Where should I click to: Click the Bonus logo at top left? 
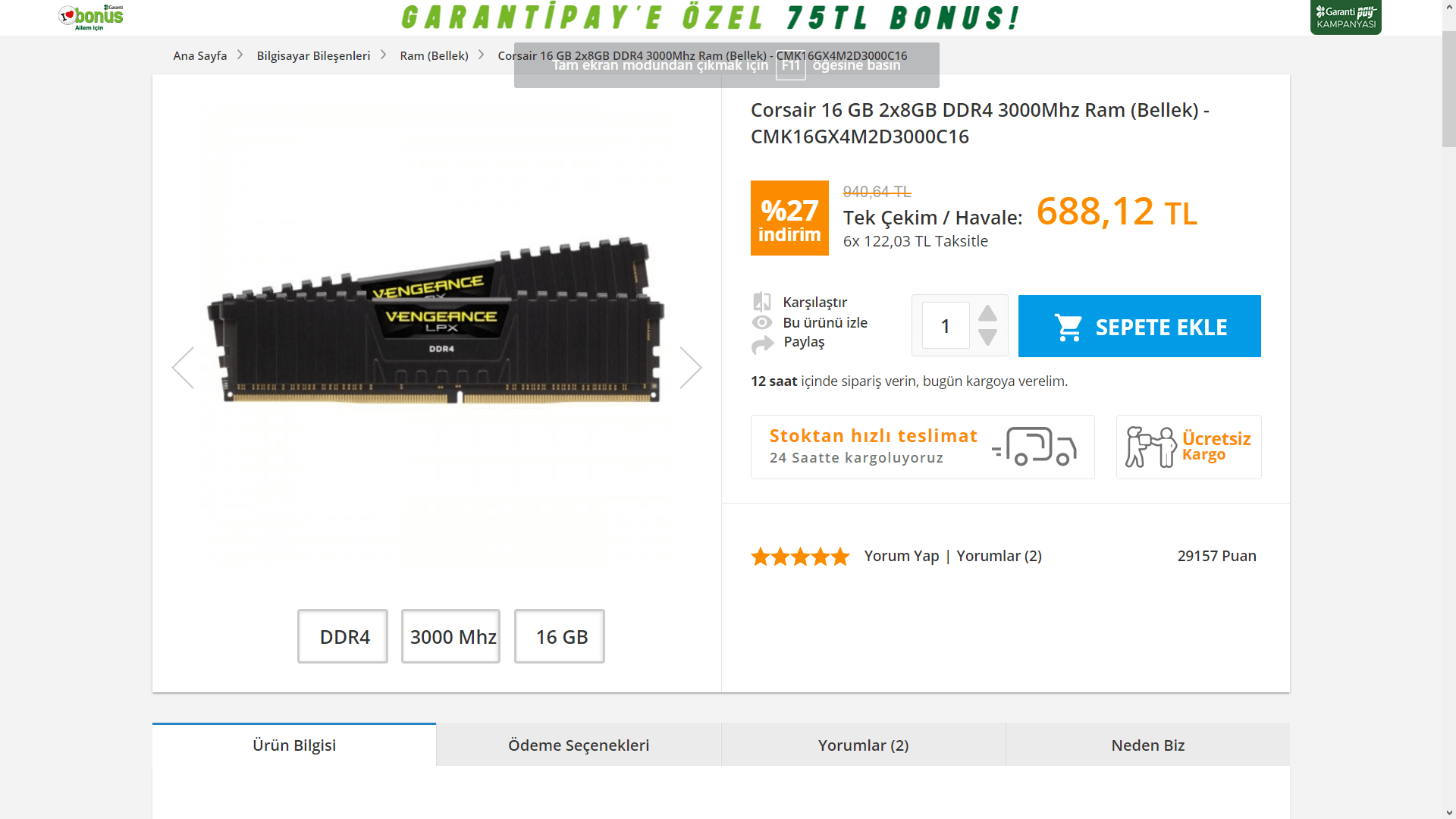[x=91, y=17]
